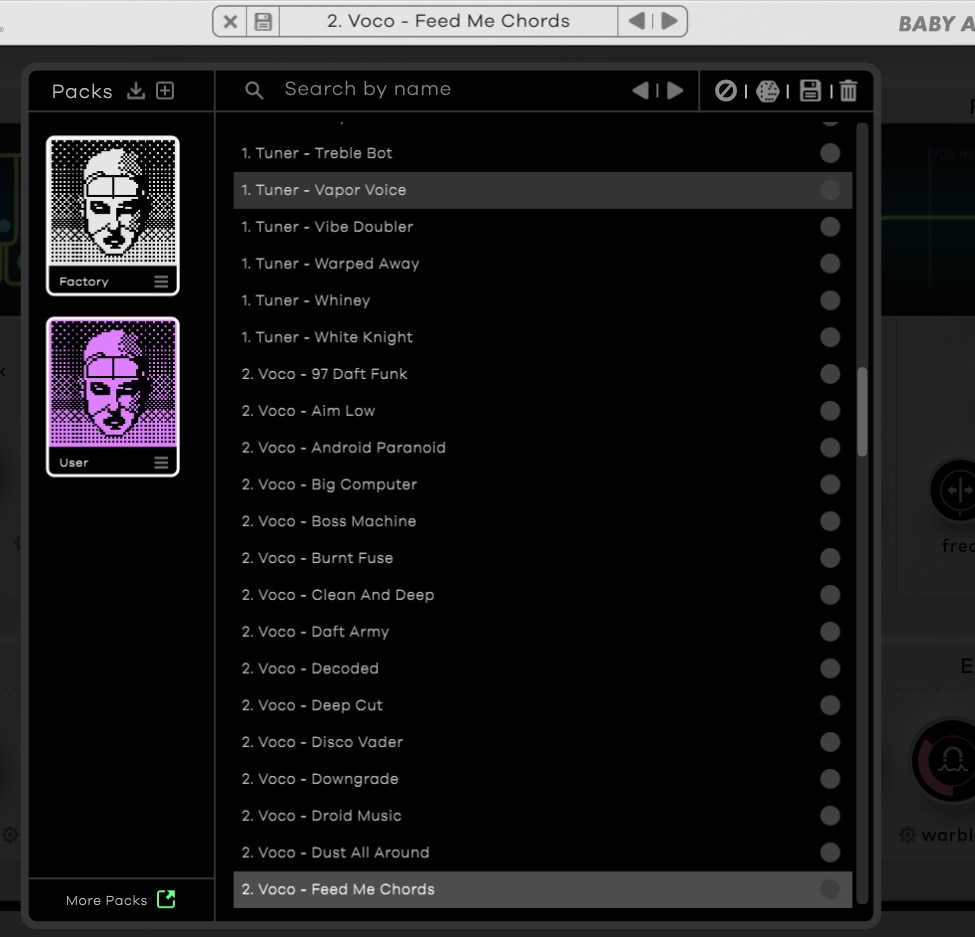975x937 pixels.
Task: Go to previous preset in browser toolbar
Action: pyautogui.click(x=640, y=91)
